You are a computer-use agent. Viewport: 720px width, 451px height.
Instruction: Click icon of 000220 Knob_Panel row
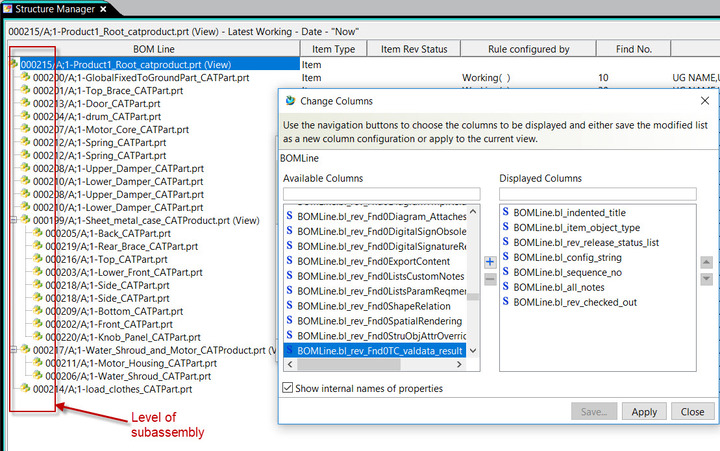38,336
